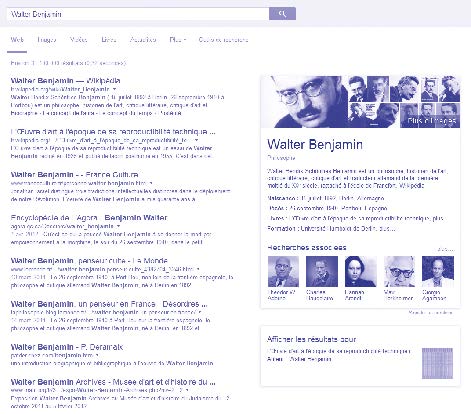Expand the Plus dropdown menu

point(178,40)
